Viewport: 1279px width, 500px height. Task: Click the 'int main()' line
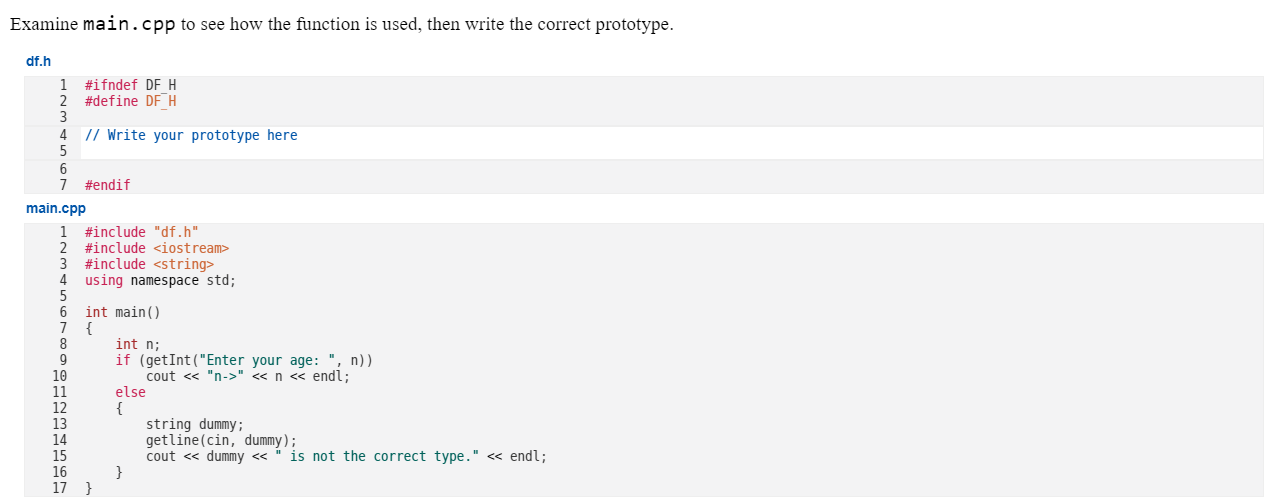123,312
